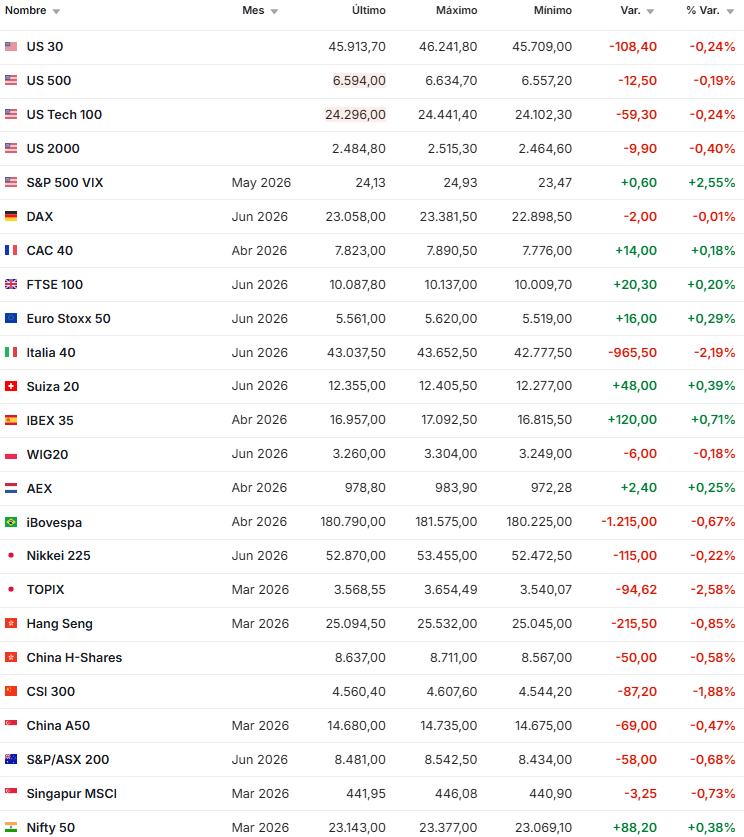
Task: Click the Hong Kong flag next to Hang Seng
Action: (12, 623)
